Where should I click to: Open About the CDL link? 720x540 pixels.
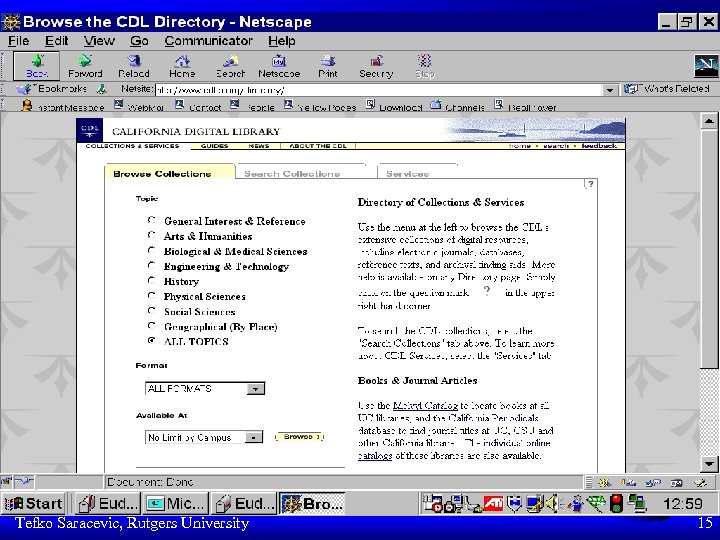[x=318, y=146]
